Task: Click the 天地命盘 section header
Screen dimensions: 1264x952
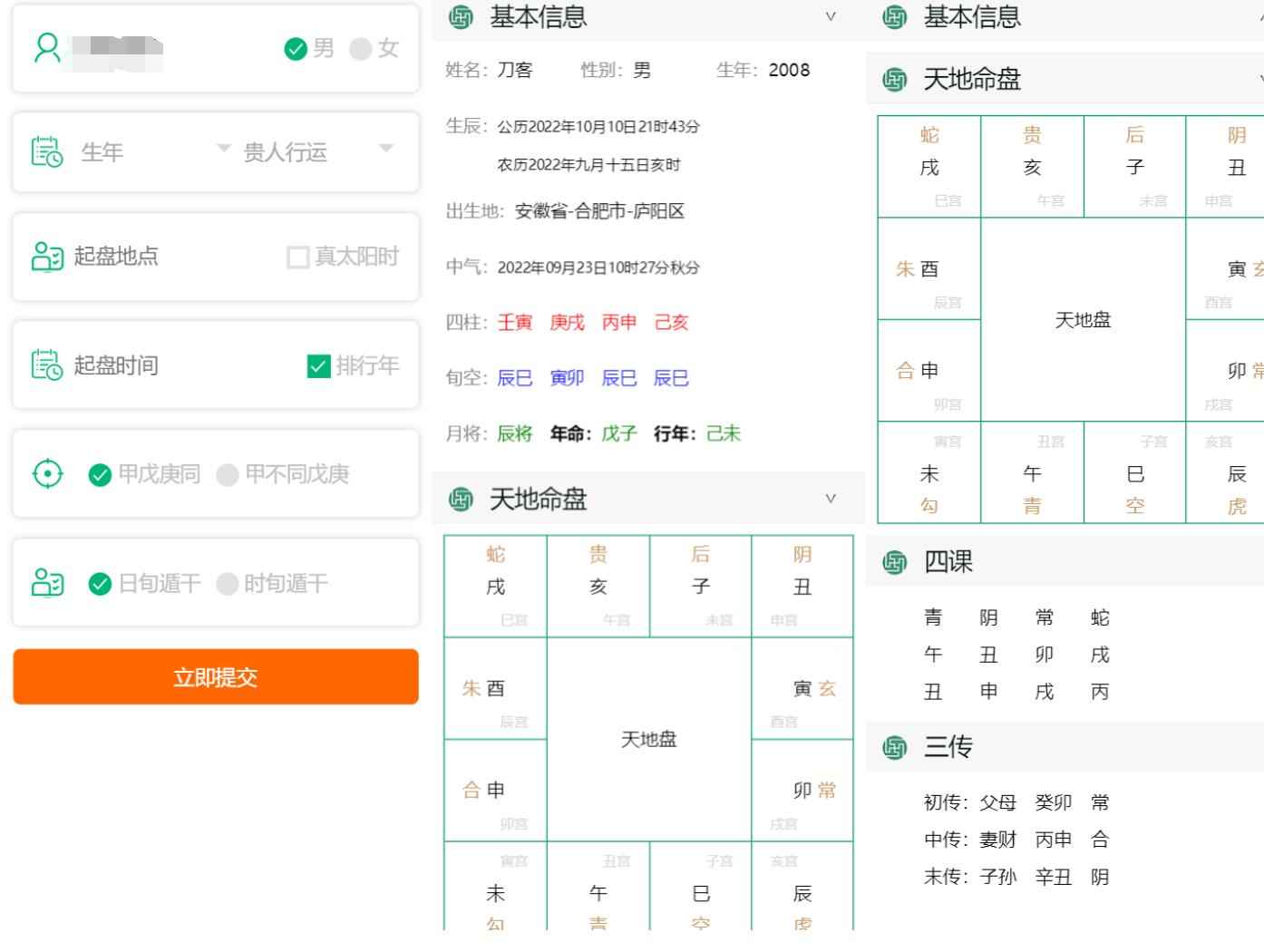Action: point(539,500)
